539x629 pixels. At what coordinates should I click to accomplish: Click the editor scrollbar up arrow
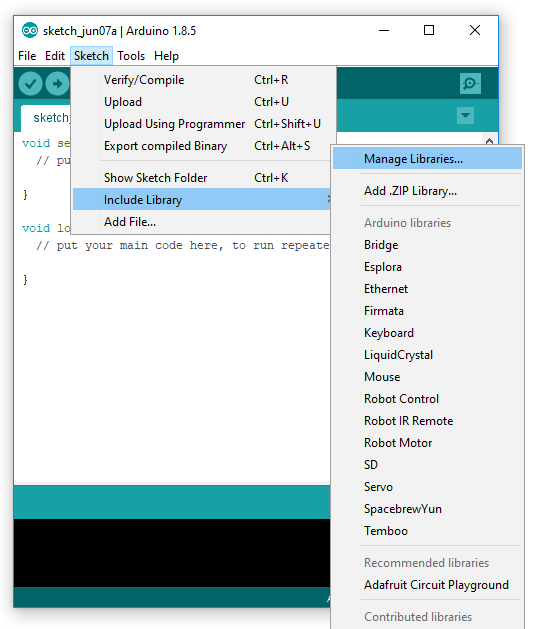489,140
